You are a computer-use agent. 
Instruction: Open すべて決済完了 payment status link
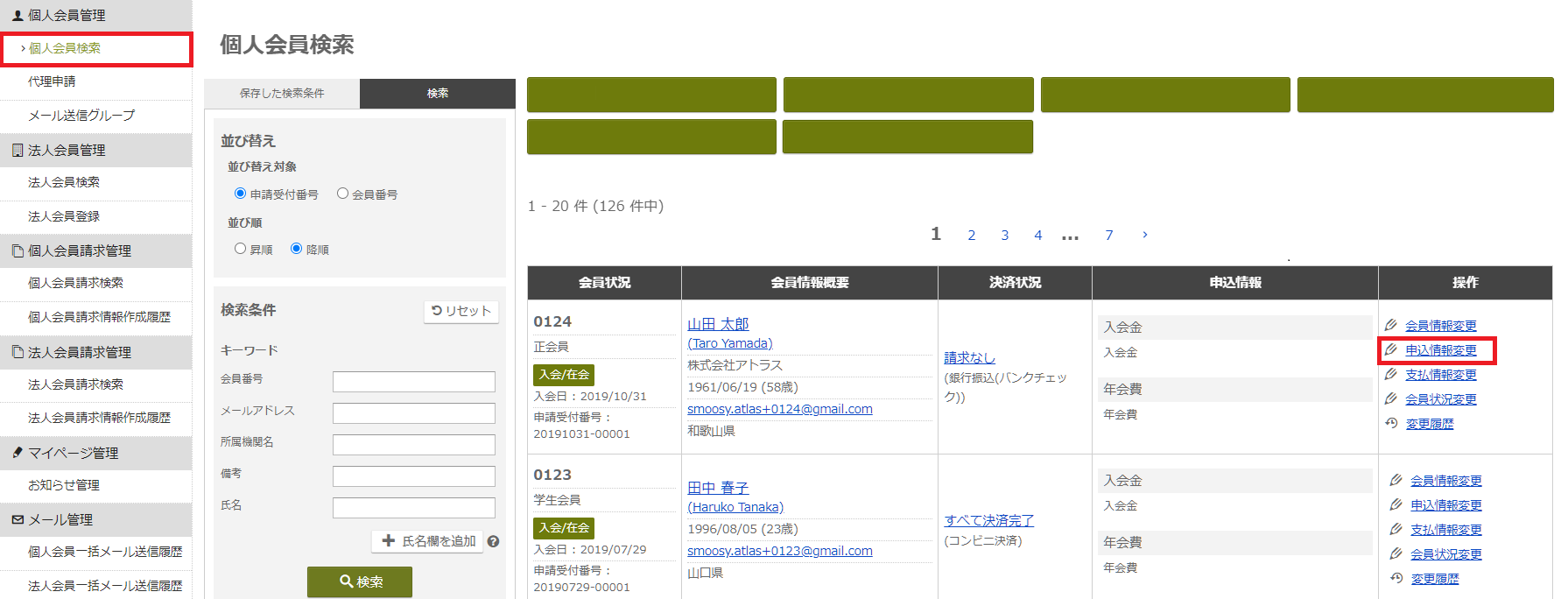(x=989, y=521)
